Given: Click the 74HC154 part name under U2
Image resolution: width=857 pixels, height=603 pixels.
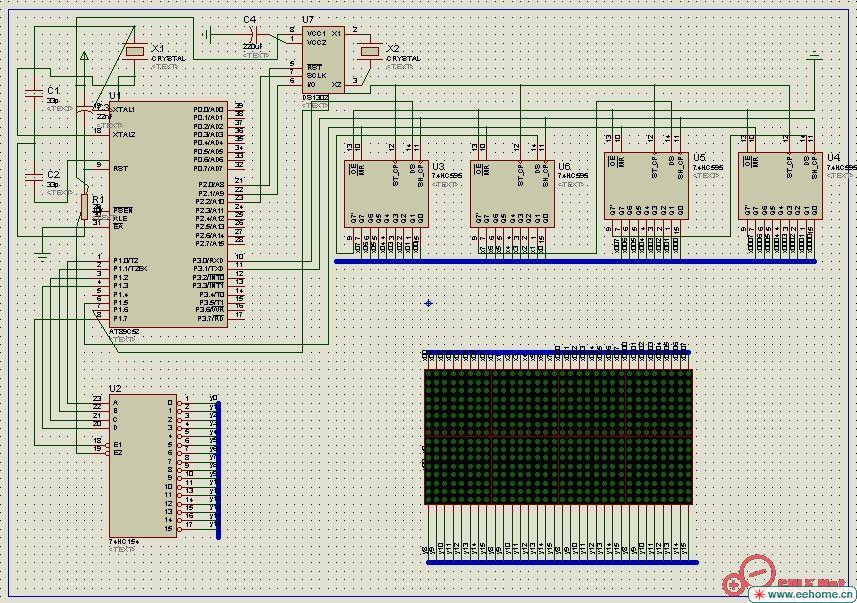Looking at the screenshot, I should (x=124, y=541).
